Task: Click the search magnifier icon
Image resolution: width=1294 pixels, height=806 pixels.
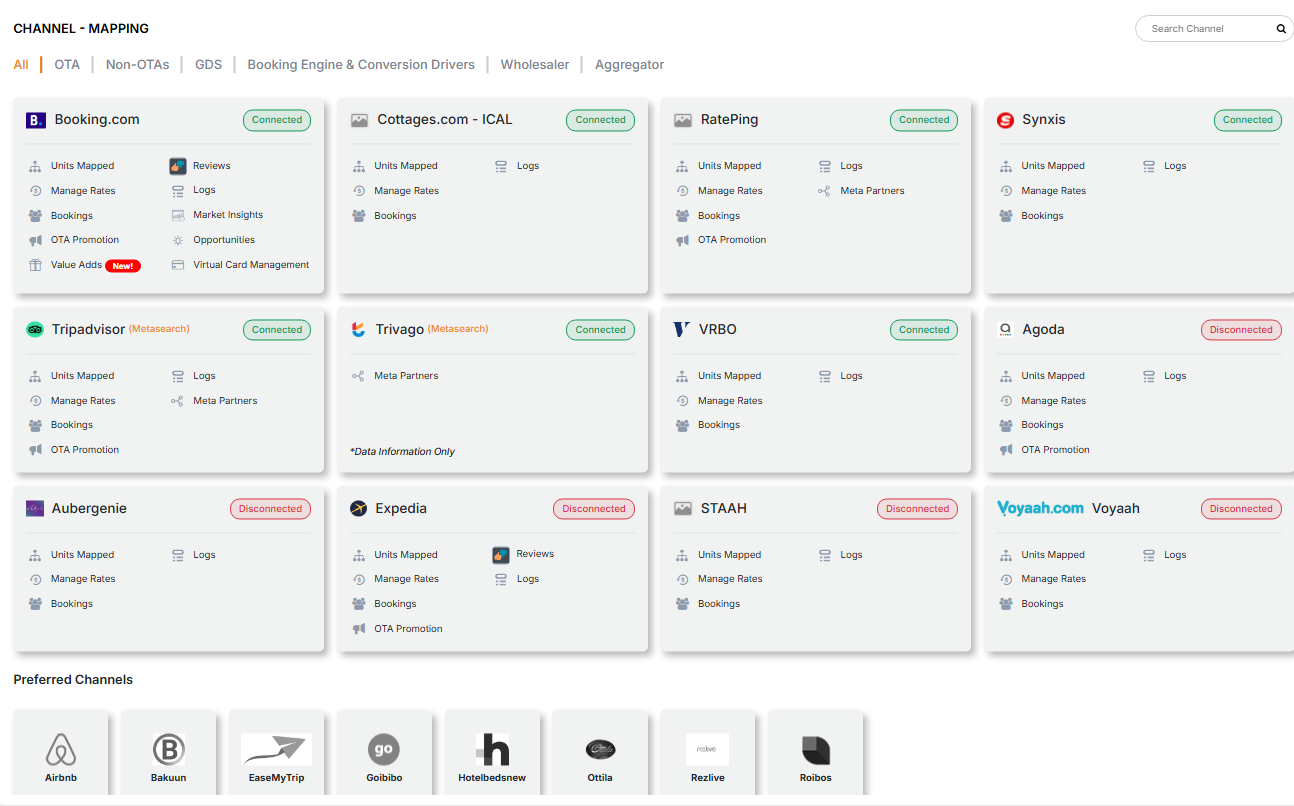Action: tap(1281, 29)
